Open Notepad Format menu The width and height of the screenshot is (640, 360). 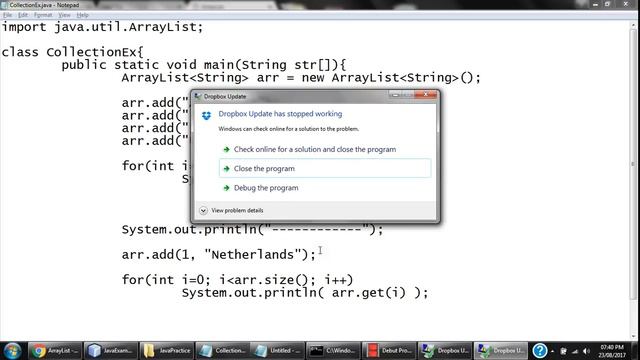tap(43, 15)
